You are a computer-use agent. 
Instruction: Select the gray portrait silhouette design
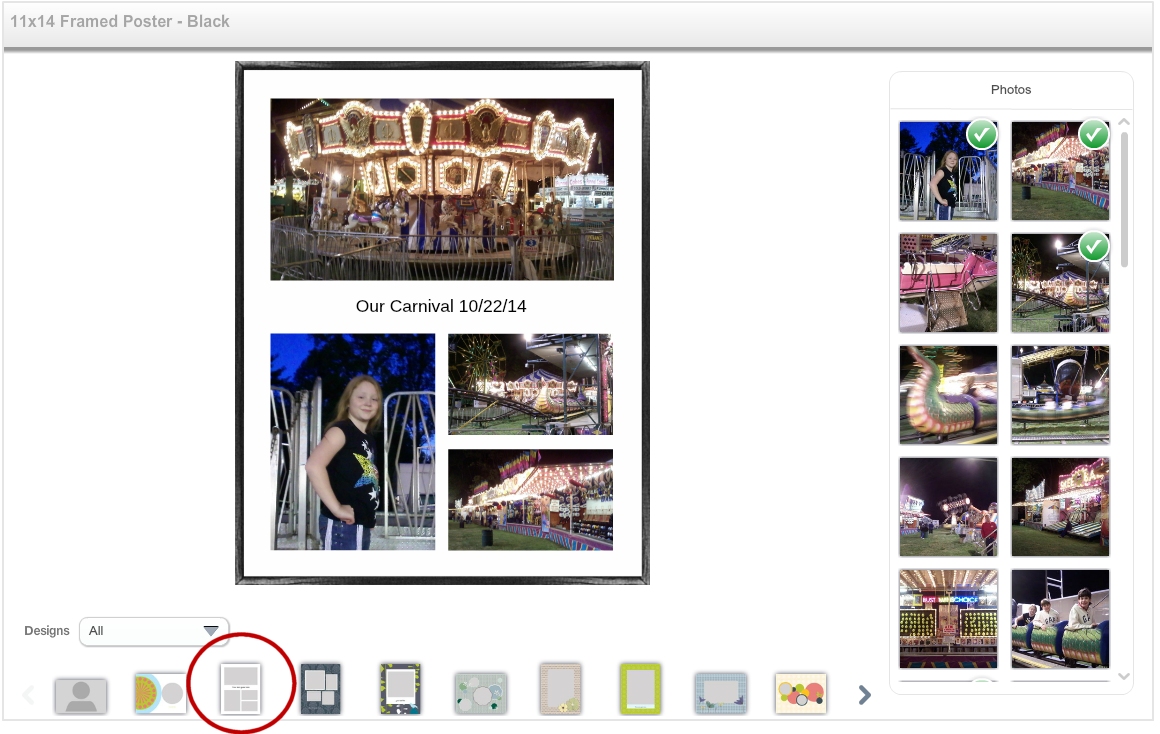pyautogui.click(x=81, y=695)
